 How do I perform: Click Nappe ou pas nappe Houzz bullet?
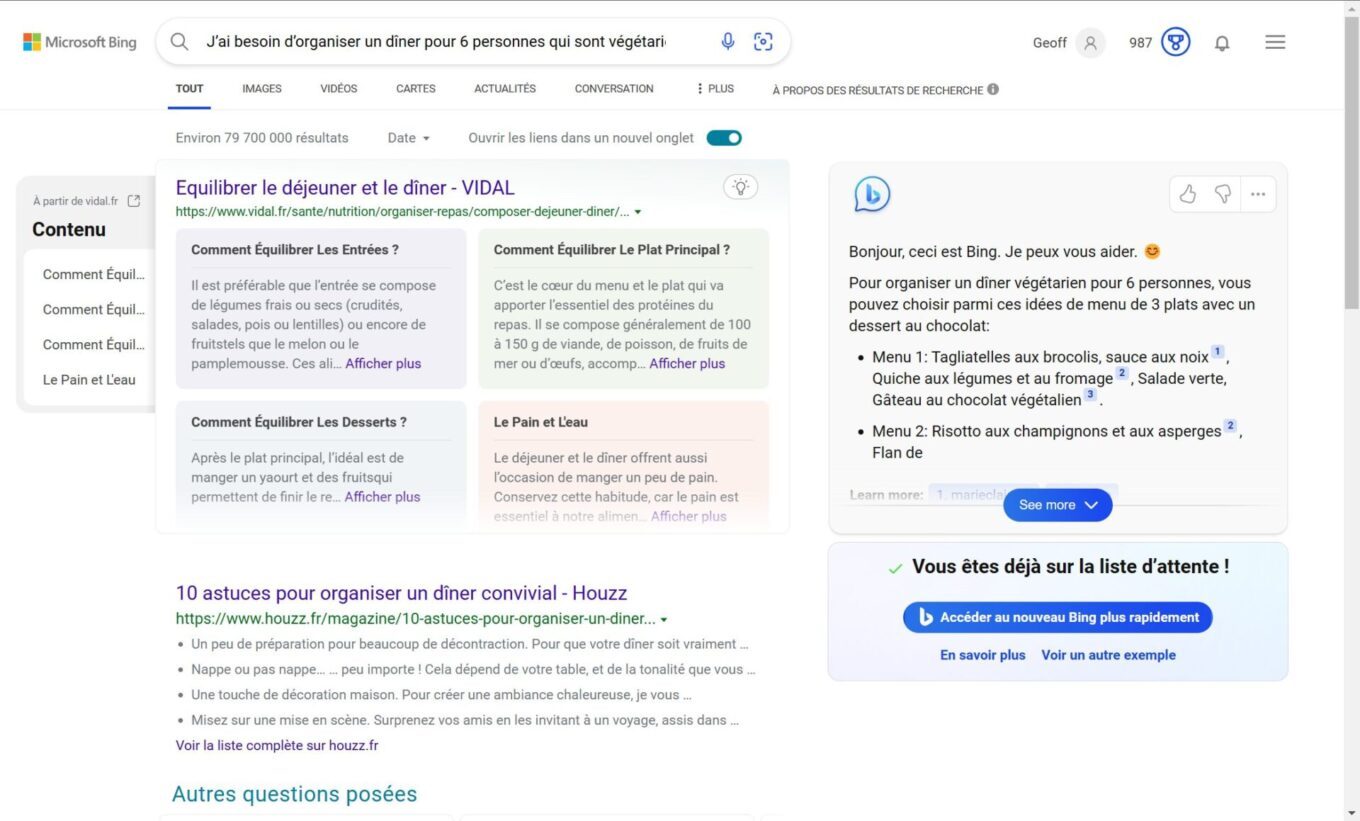pos(473,669)
